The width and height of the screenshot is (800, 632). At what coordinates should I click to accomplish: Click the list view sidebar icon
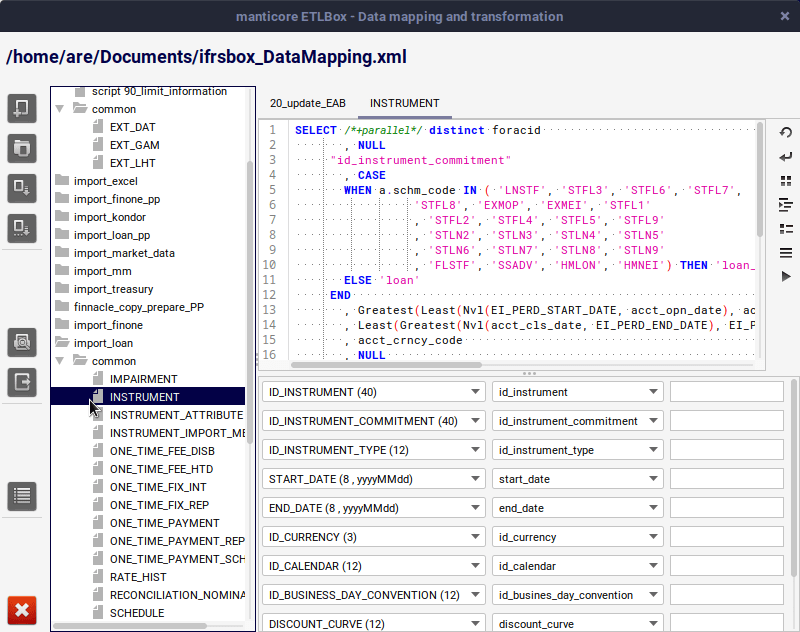[x=22, y=496]
